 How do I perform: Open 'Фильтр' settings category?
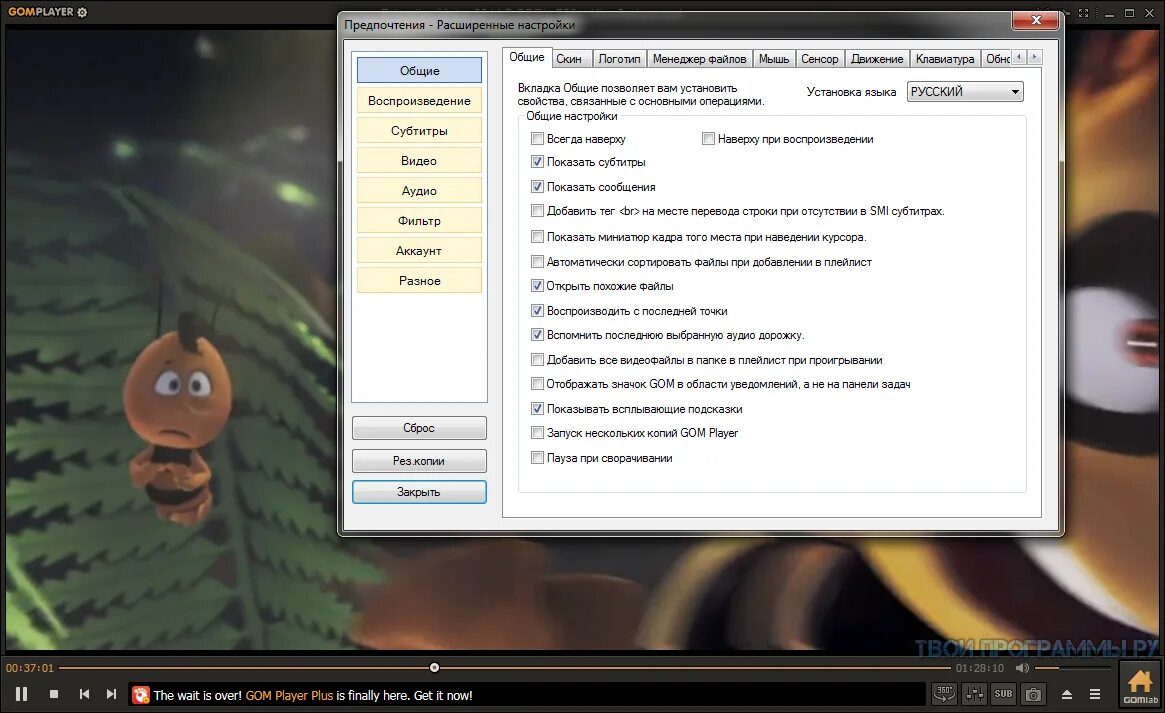pyautogui.click(x=419, y=221)
